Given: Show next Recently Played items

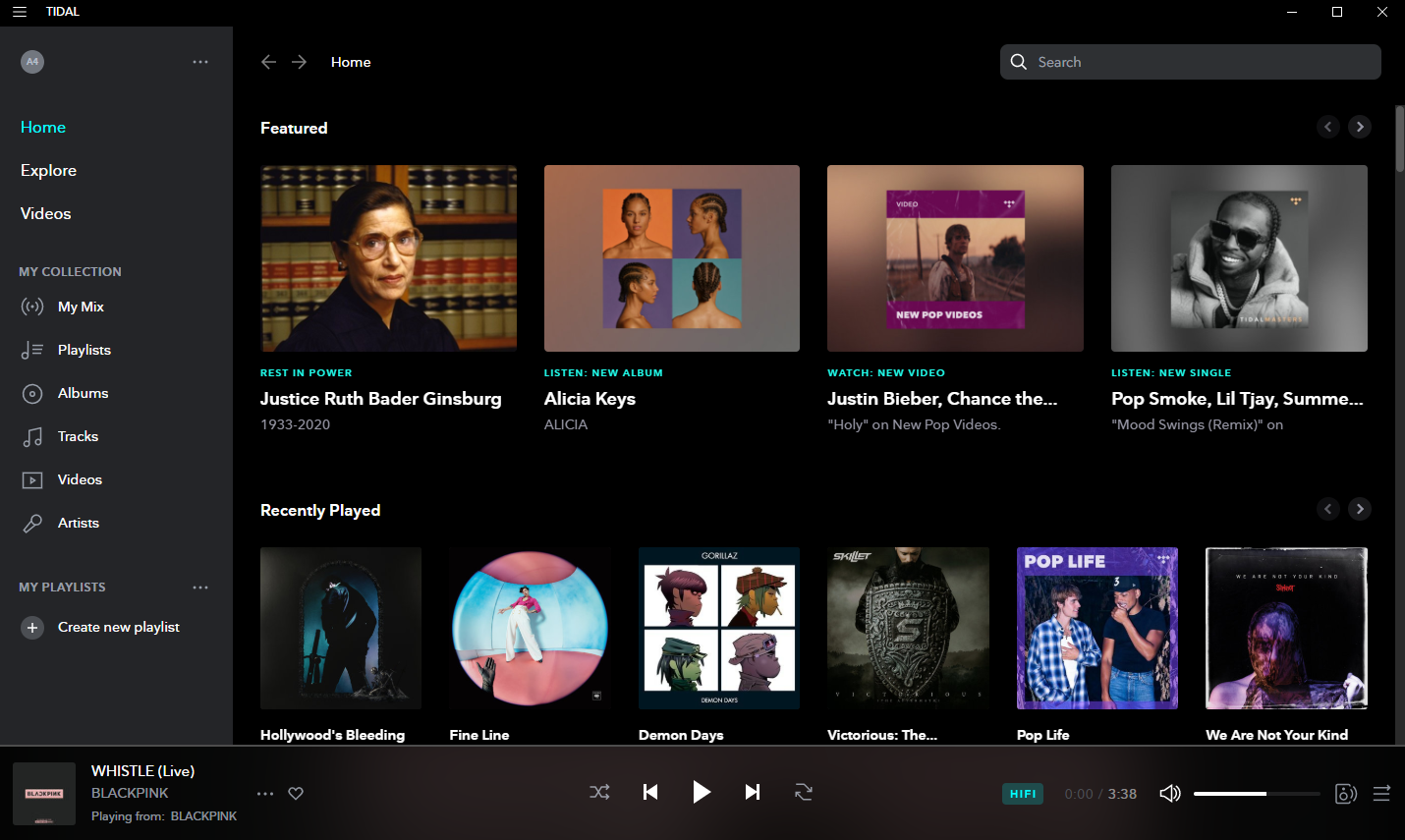Looking at the screenshot, I should point(1360,509).
